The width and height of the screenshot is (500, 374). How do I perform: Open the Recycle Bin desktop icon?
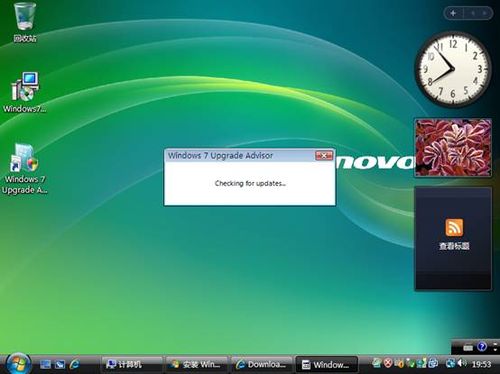pyautogui.click(x=25, y=22)
